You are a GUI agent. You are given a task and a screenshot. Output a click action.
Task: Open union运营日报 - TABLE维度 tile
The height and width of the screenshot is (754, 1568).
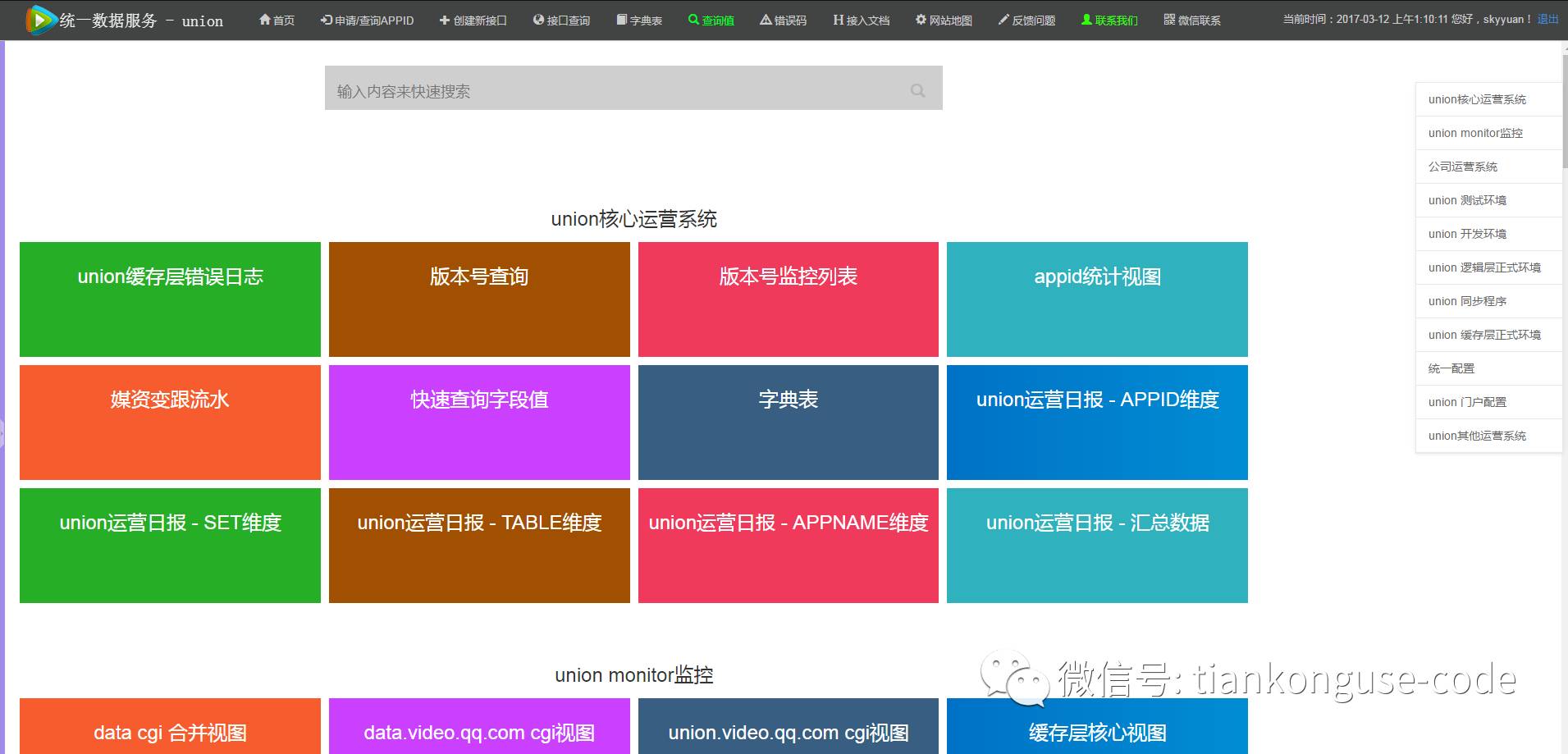[x=479, y=546]
